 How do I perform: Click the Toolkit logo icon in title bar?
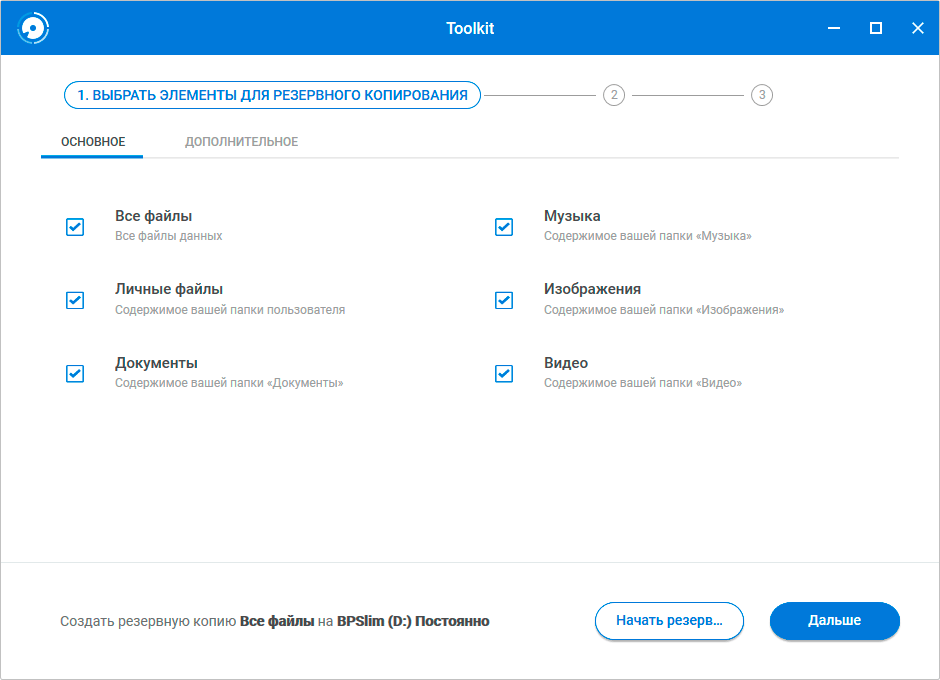pos(33,28)
